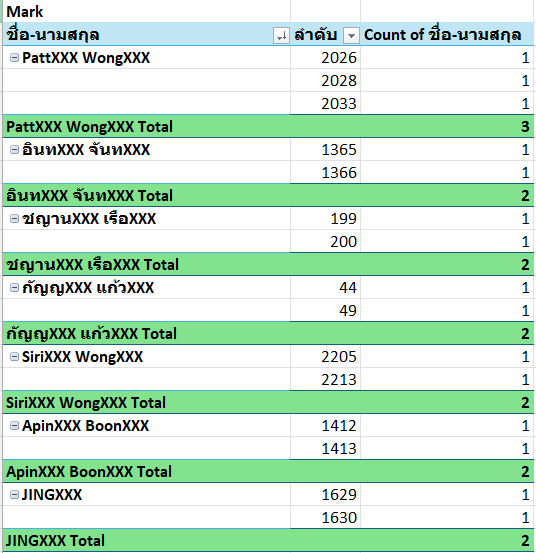Select cell with value 2028
Screen dimensions: 536x553
click(x=325, y=80)
